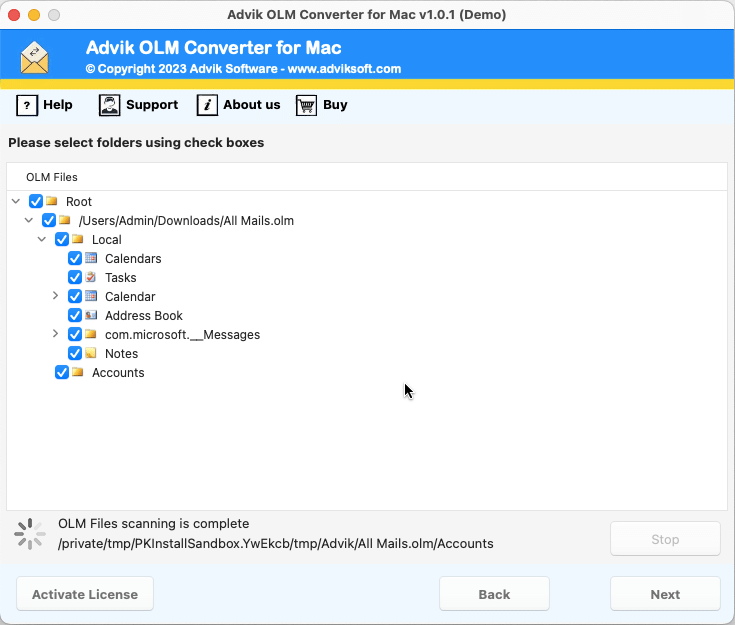The width and height of the screenshot is (735, 625).
Task: Go back with the Back button
Action: tap(494, 594)
